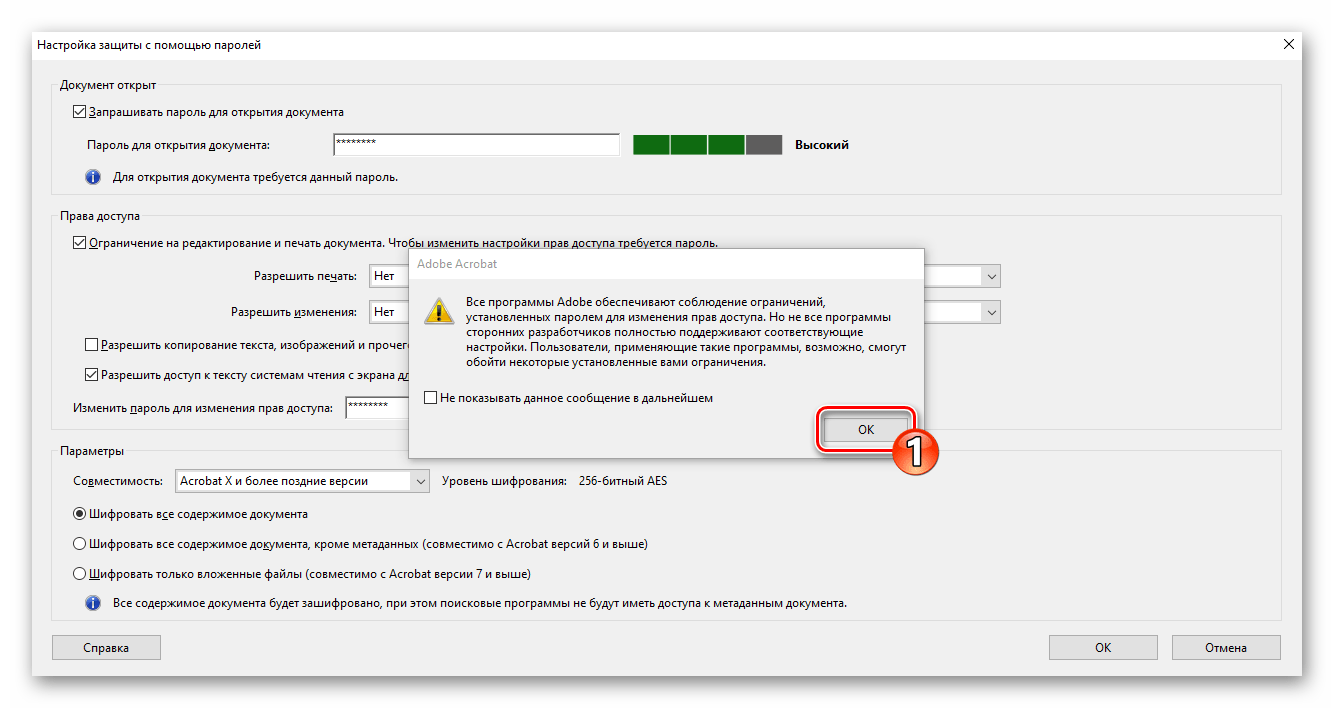Open the 'Разрешить печать' dropdown

point(991,276)
